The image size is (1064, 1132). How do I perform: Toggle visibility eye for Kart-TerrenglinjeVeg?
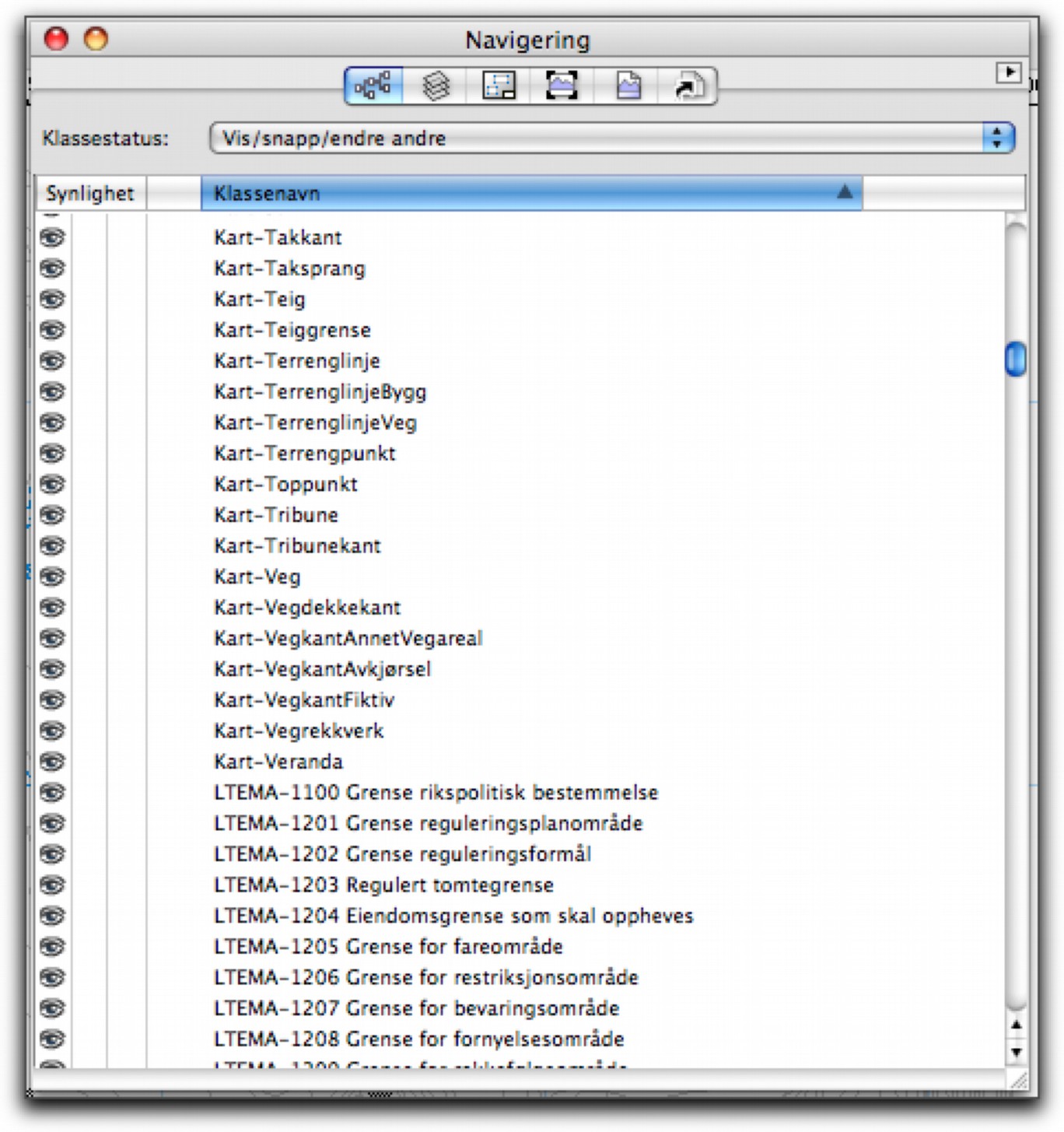52,422
